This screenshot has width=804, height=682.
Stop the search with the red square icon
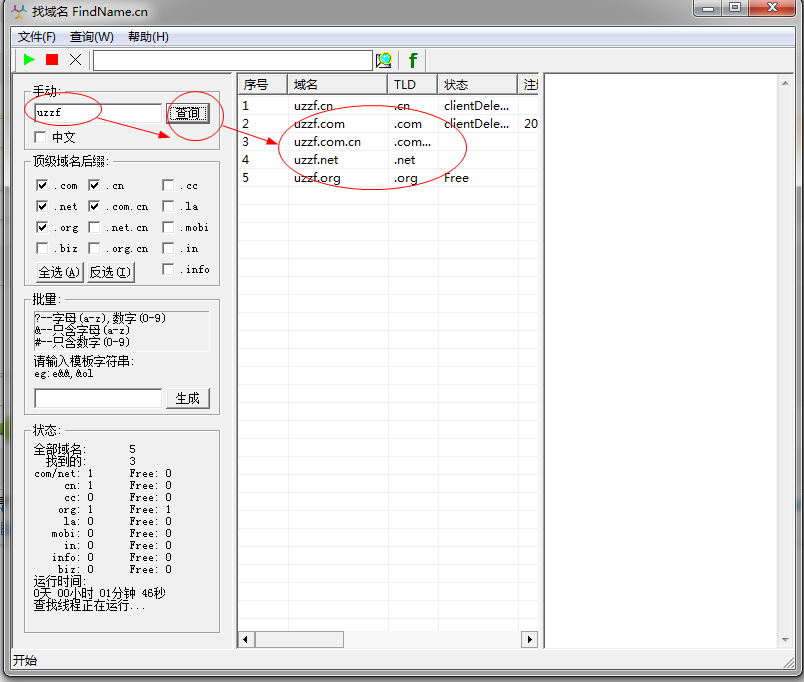[52, 60]
